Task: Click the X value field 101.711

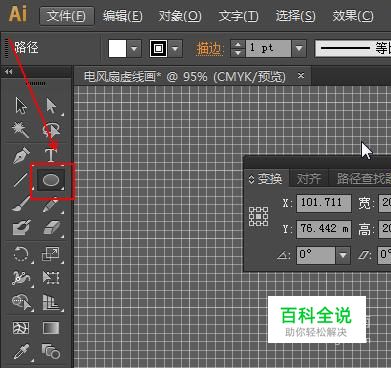Action: coord(324,203)
